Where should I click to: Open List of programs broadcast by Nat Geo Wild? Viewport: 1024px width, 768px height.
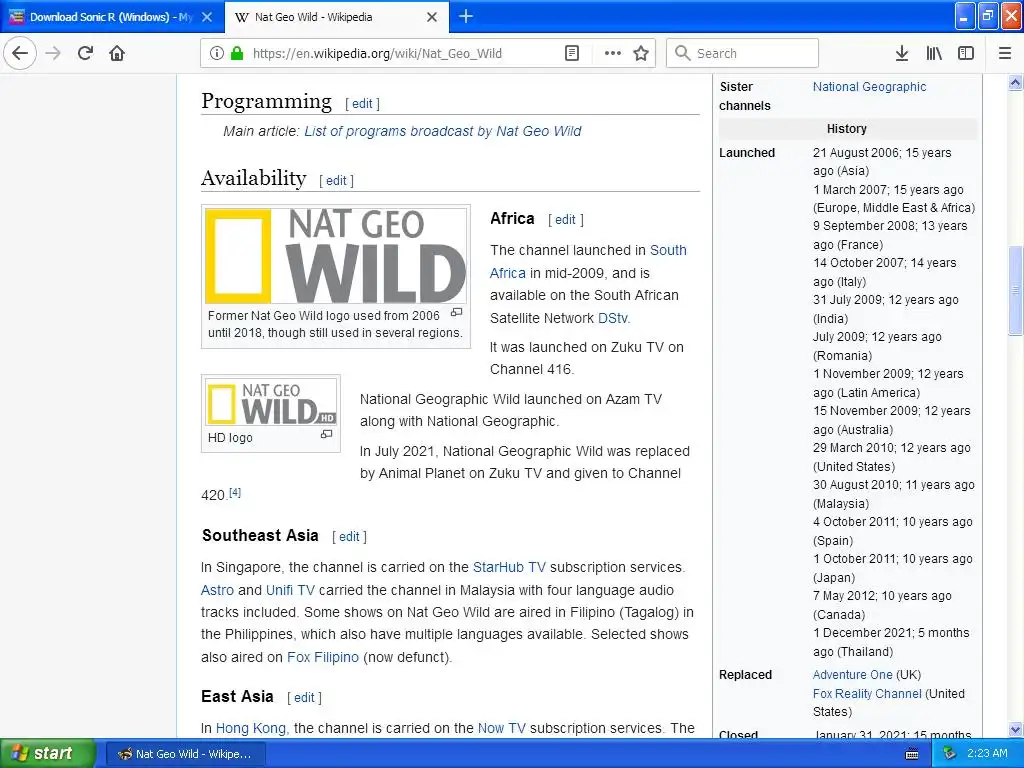click(x=442, y=131)
